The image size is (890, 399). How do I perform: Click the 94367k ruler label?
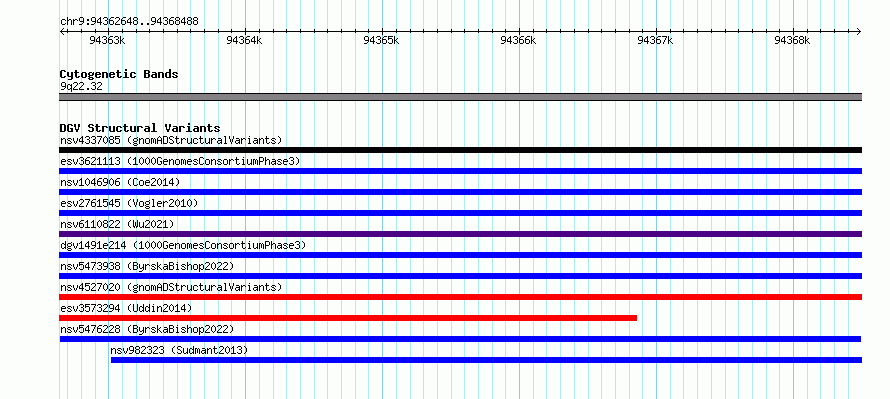pos(656,40)
